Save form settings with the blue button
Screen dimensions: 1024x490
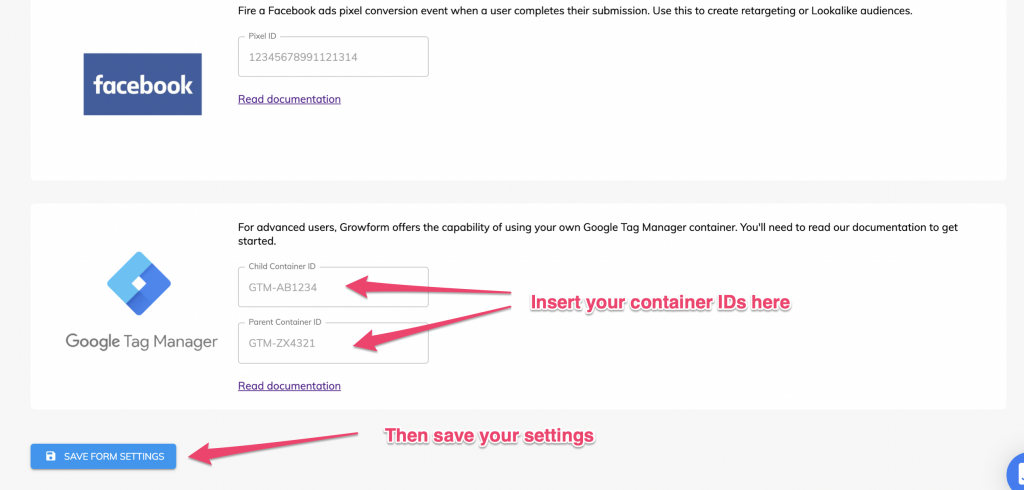[x=103, y=456]
